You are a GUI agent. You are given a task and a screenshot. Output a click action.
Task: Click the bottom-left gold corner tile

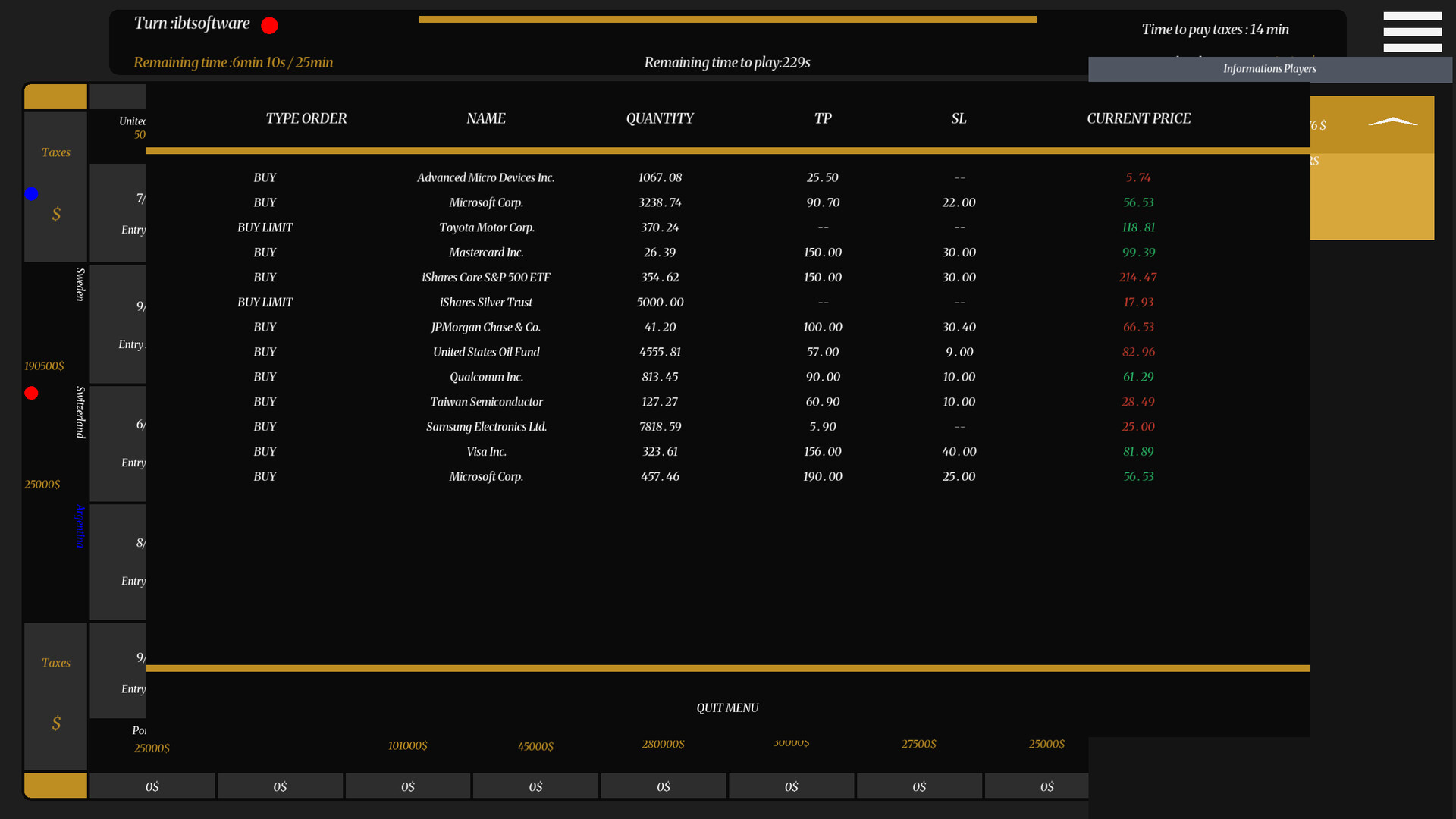point(55,785)
